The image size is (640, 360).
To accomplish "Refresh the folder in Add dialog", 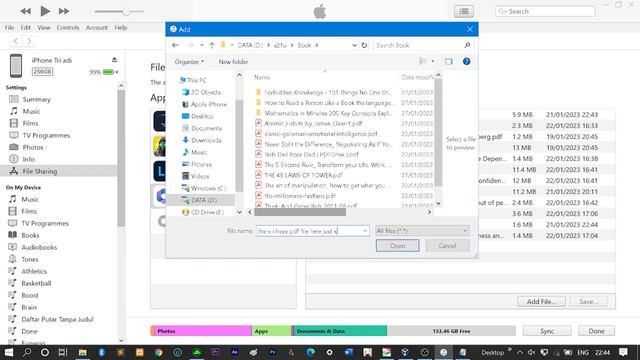I will point(364,45).
